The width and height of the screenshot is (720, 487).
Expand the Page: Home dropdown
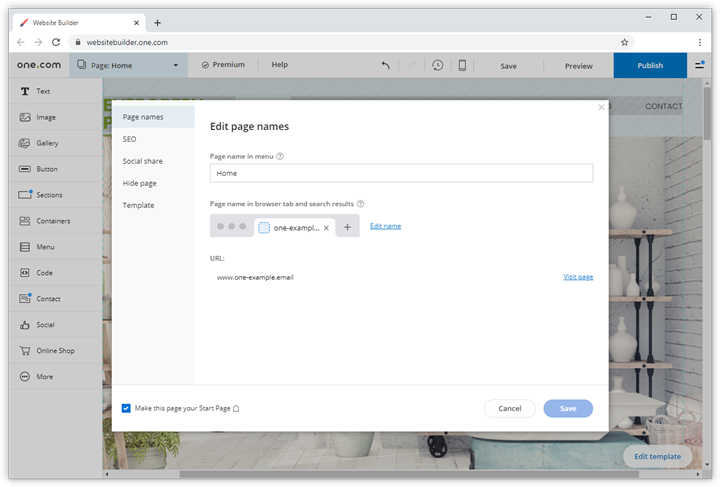coord(128,65)
